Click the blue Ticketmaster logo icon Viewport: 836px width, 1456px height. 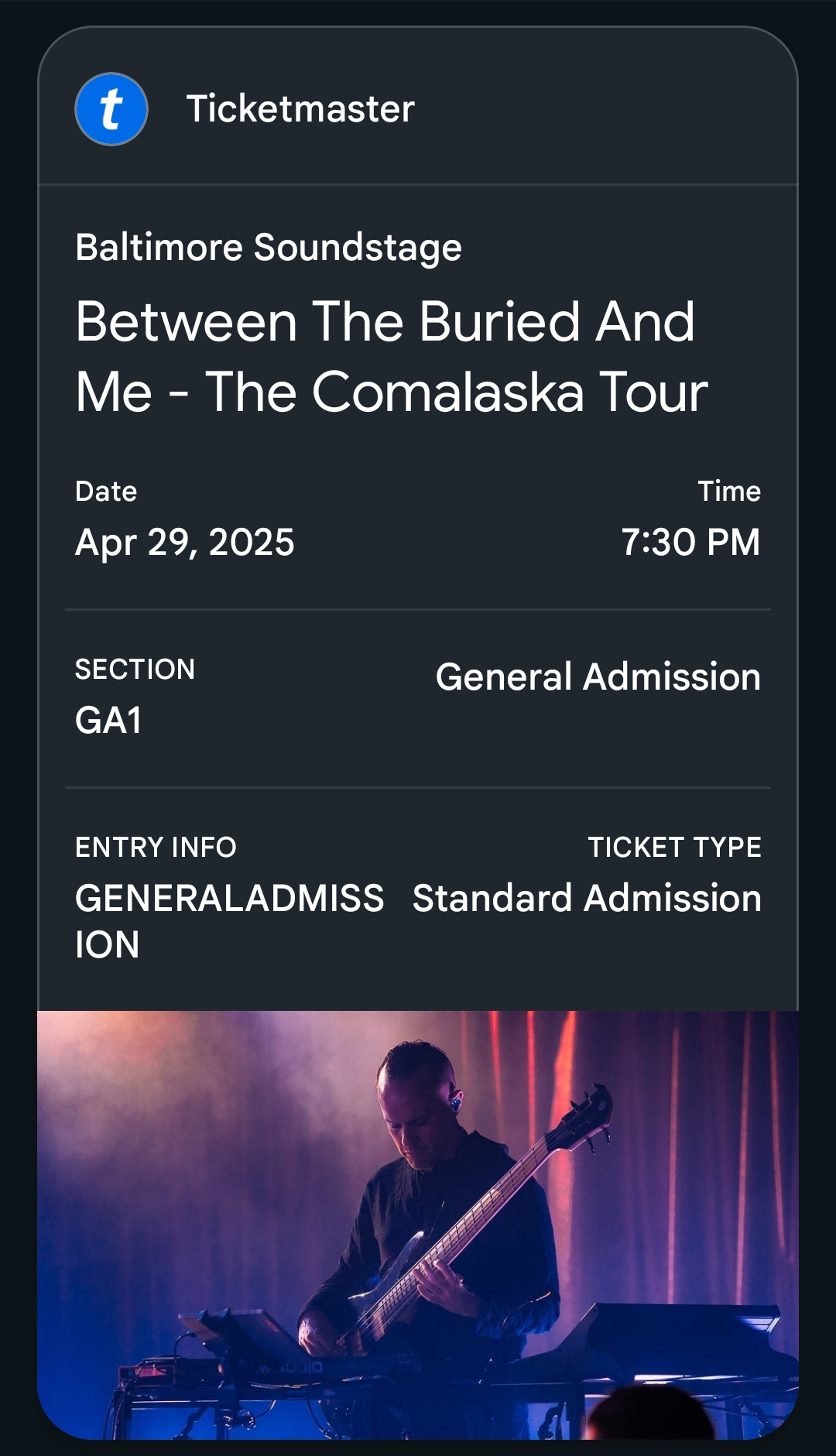(111, 109)
